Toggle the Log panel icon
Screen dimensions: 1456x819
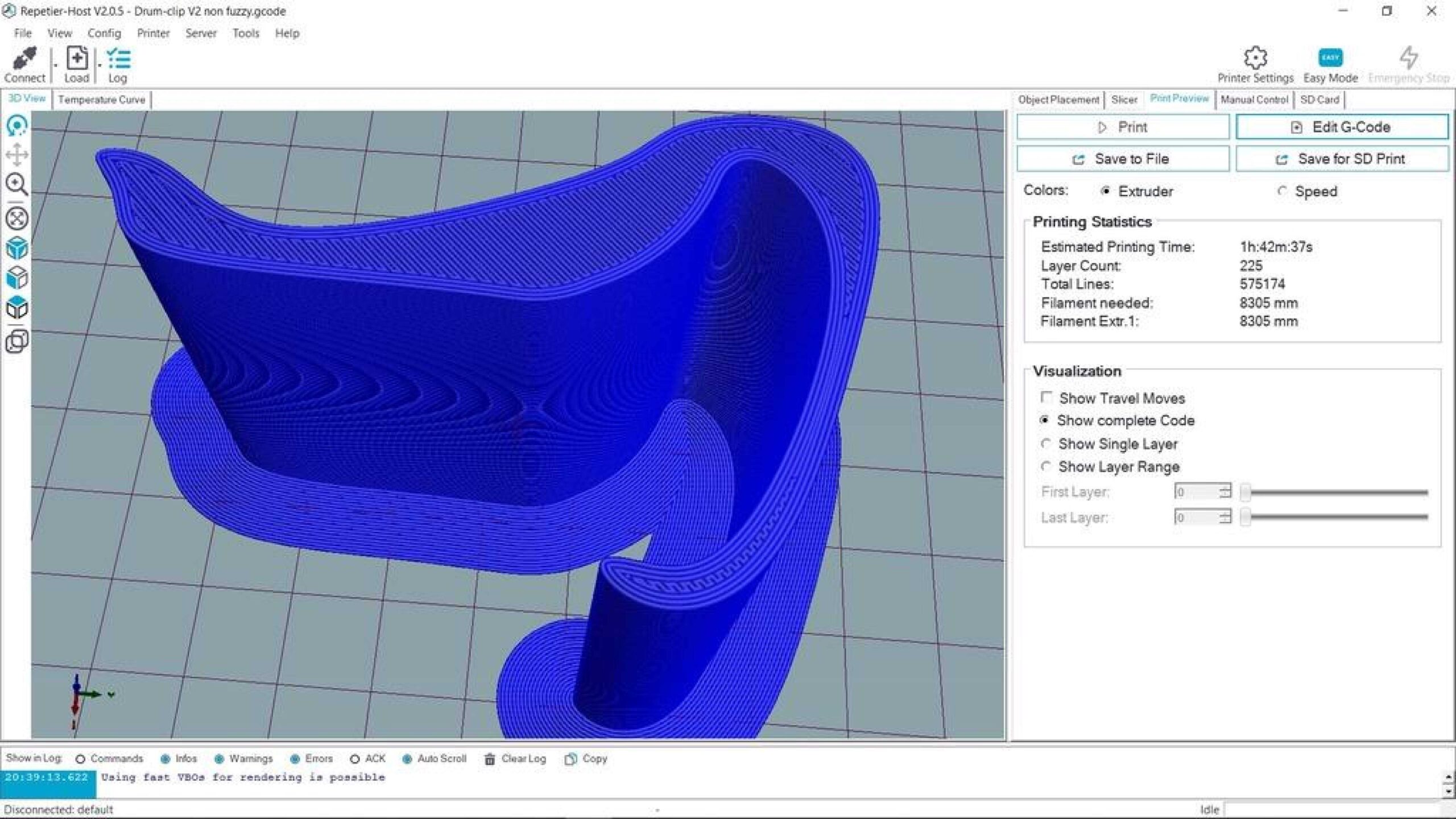pos(118,58)
